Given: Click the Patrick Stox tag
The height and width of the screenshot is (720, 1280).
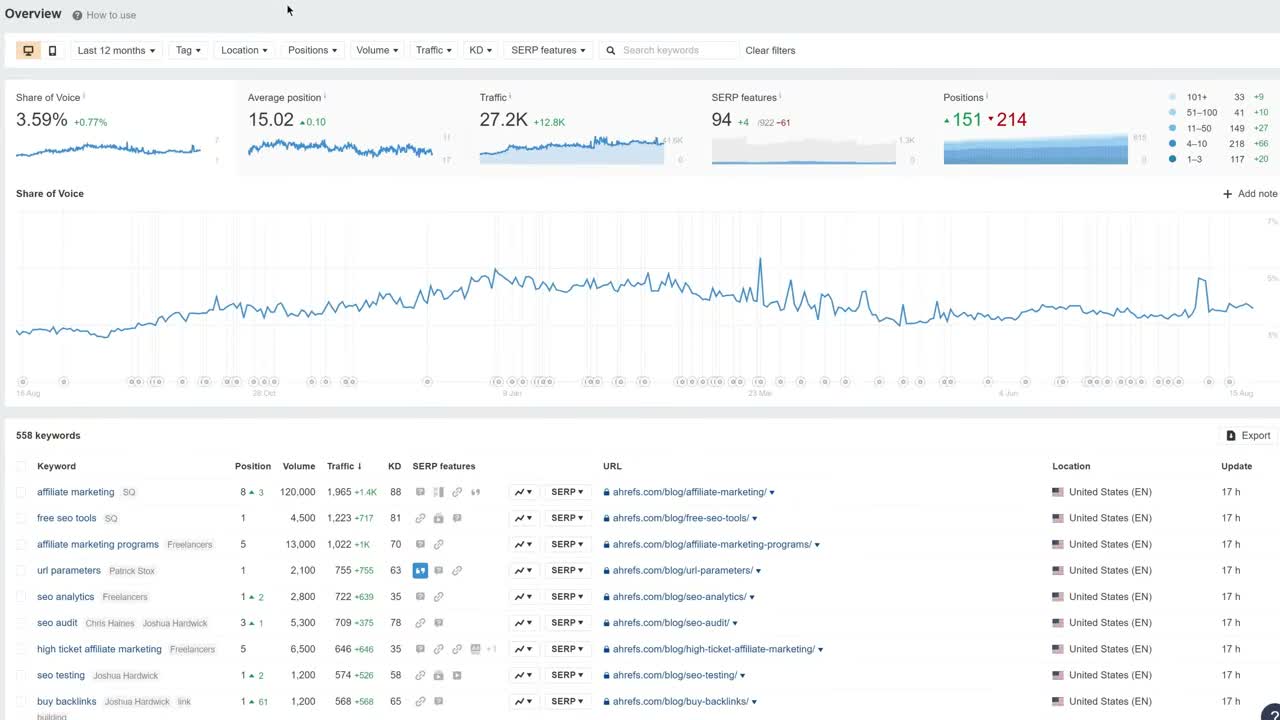Looking at the screenshot, I should (x=132, y=571).
